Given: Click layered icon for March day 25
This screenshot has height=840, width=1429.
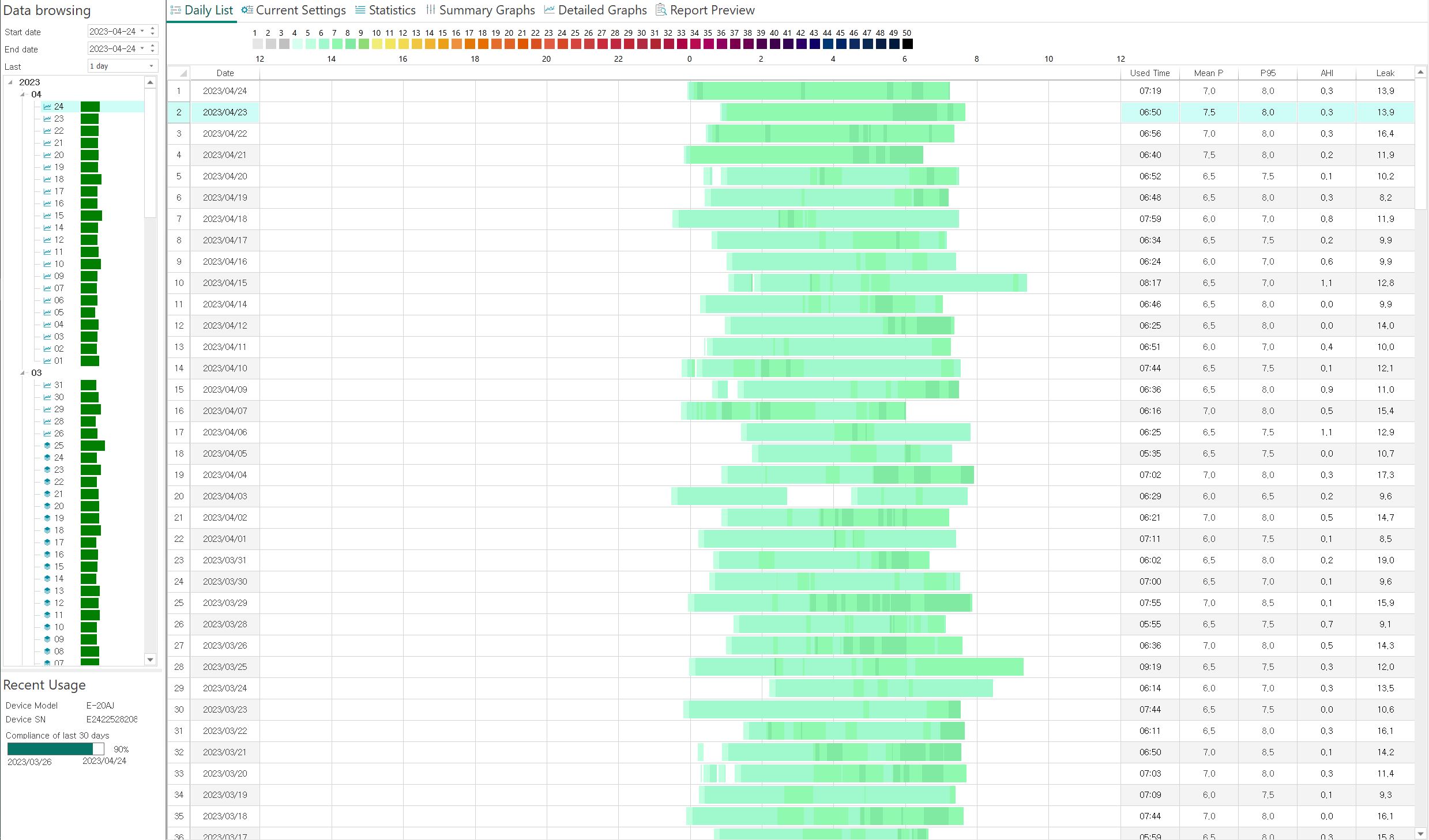Looking at the screenshot, I should coord(47,446).
